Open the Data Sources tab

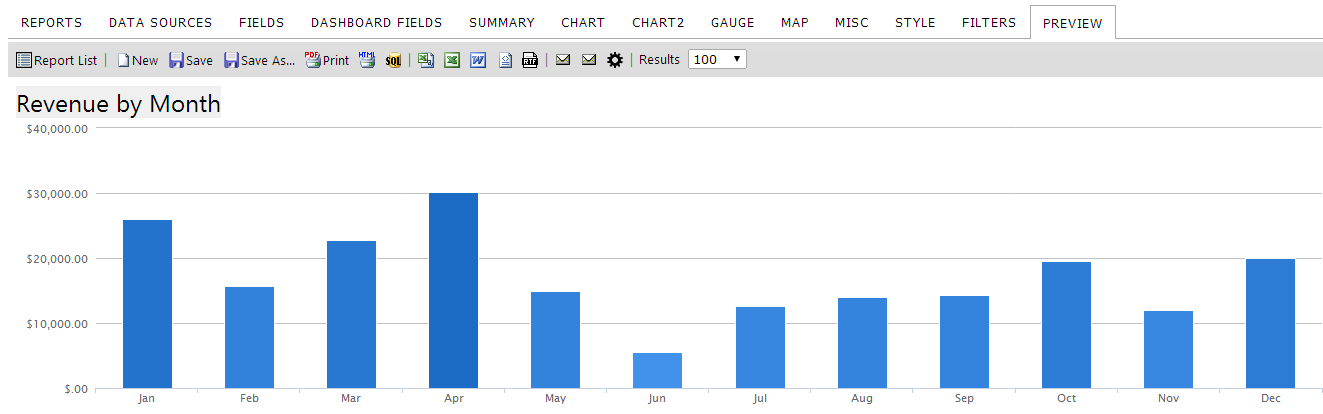pos(160,22)
